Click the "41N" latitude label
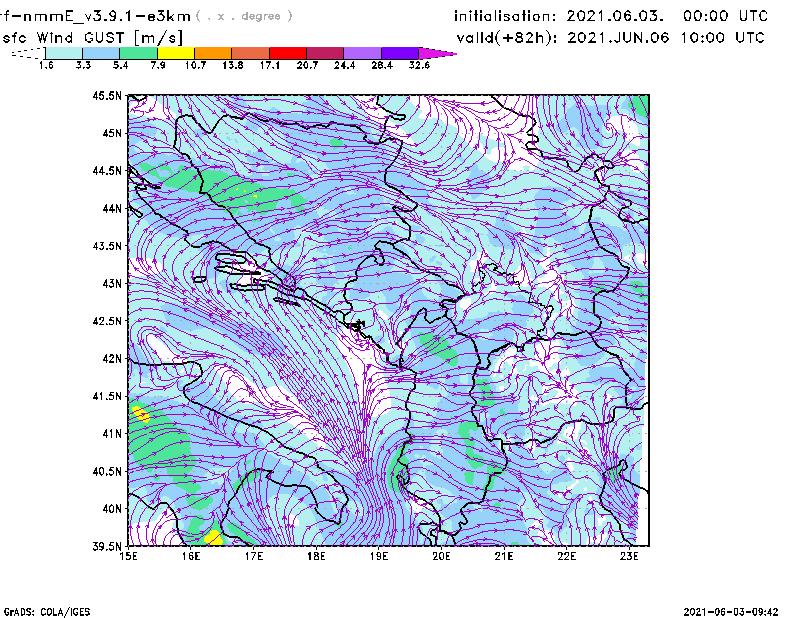800x618 pixels. pyautogui.click(x=112, y=434)
